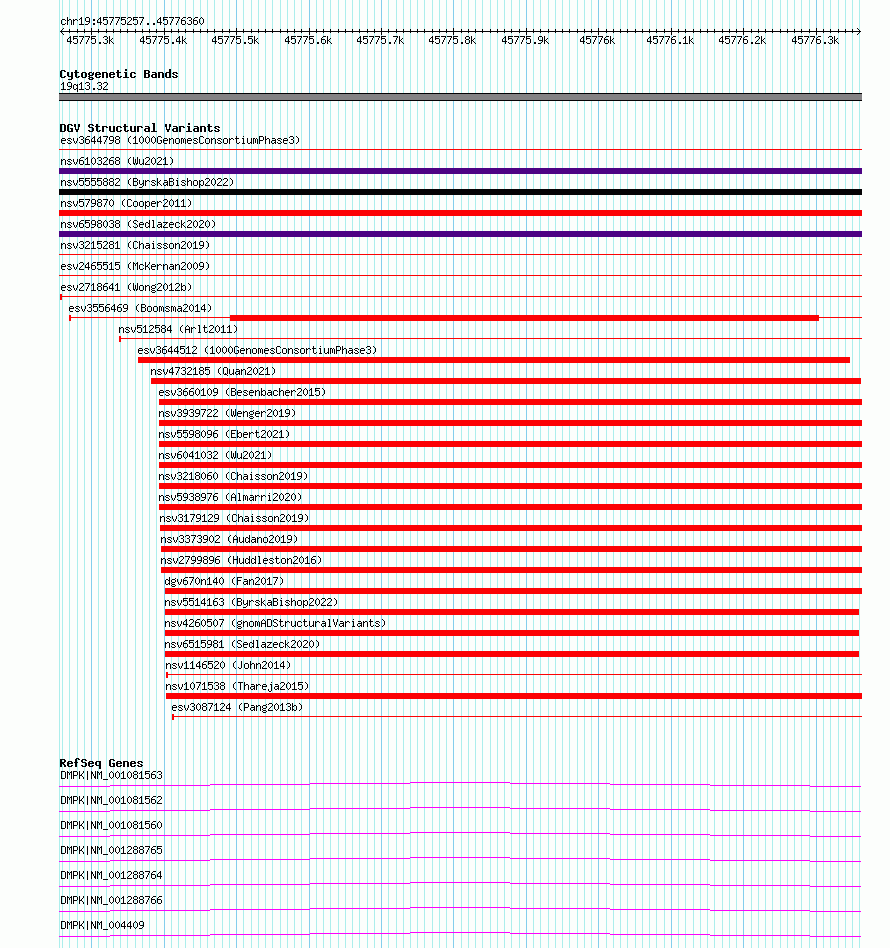Open variant nsv6598038 (Sedlazeck2020)
Image resolution: width=890 pixels, height=948 pixels.
point(138,224)
